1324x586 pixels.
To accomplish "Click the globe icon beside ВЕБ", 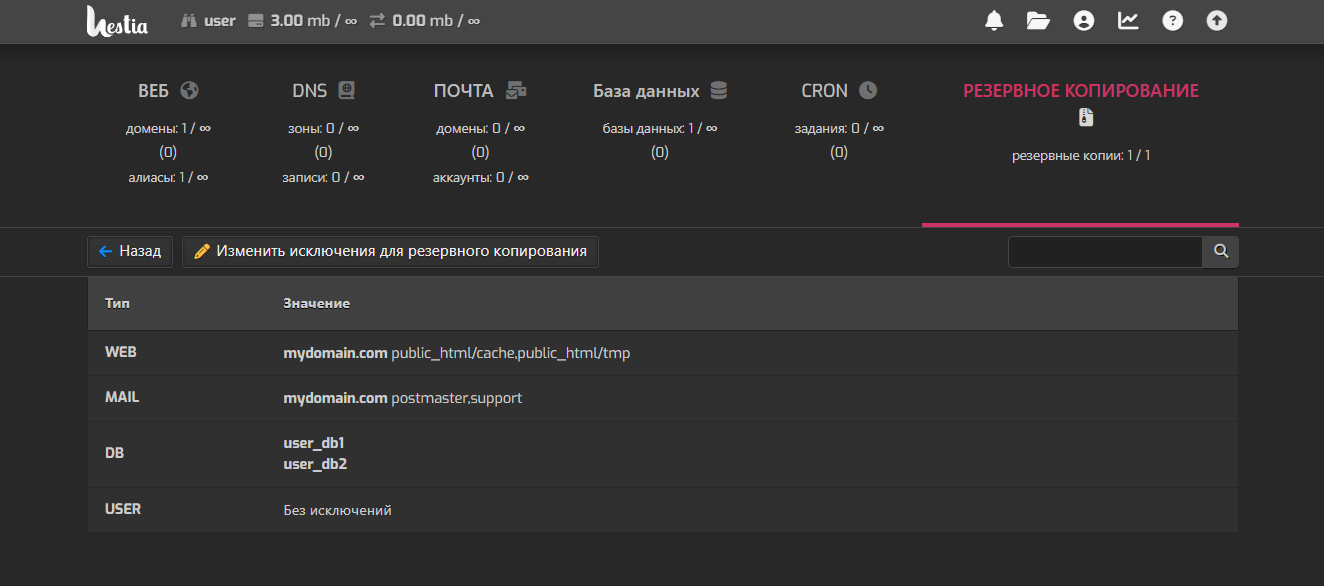I will click(190, 90).
